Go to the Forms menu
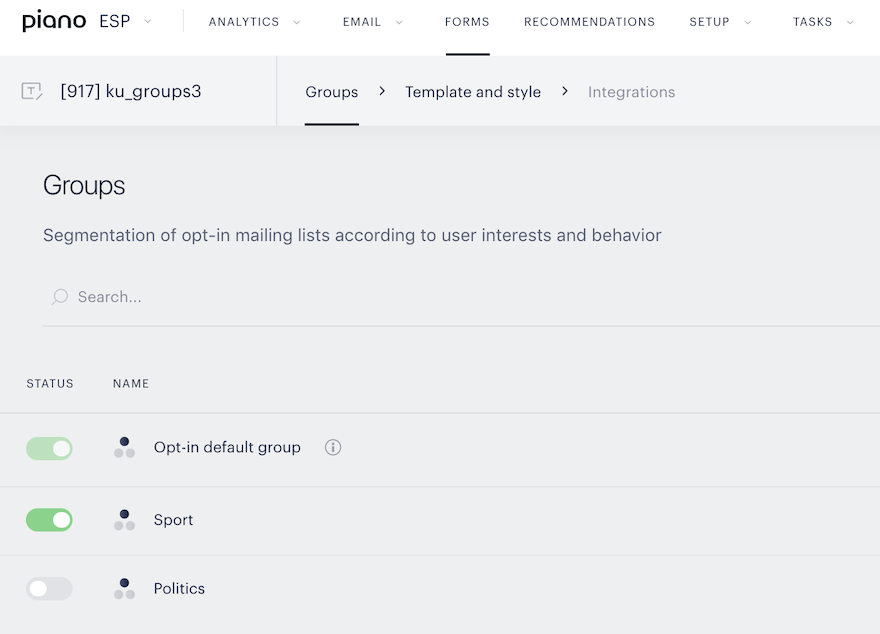The image size is (880, 634). (467, 22)
